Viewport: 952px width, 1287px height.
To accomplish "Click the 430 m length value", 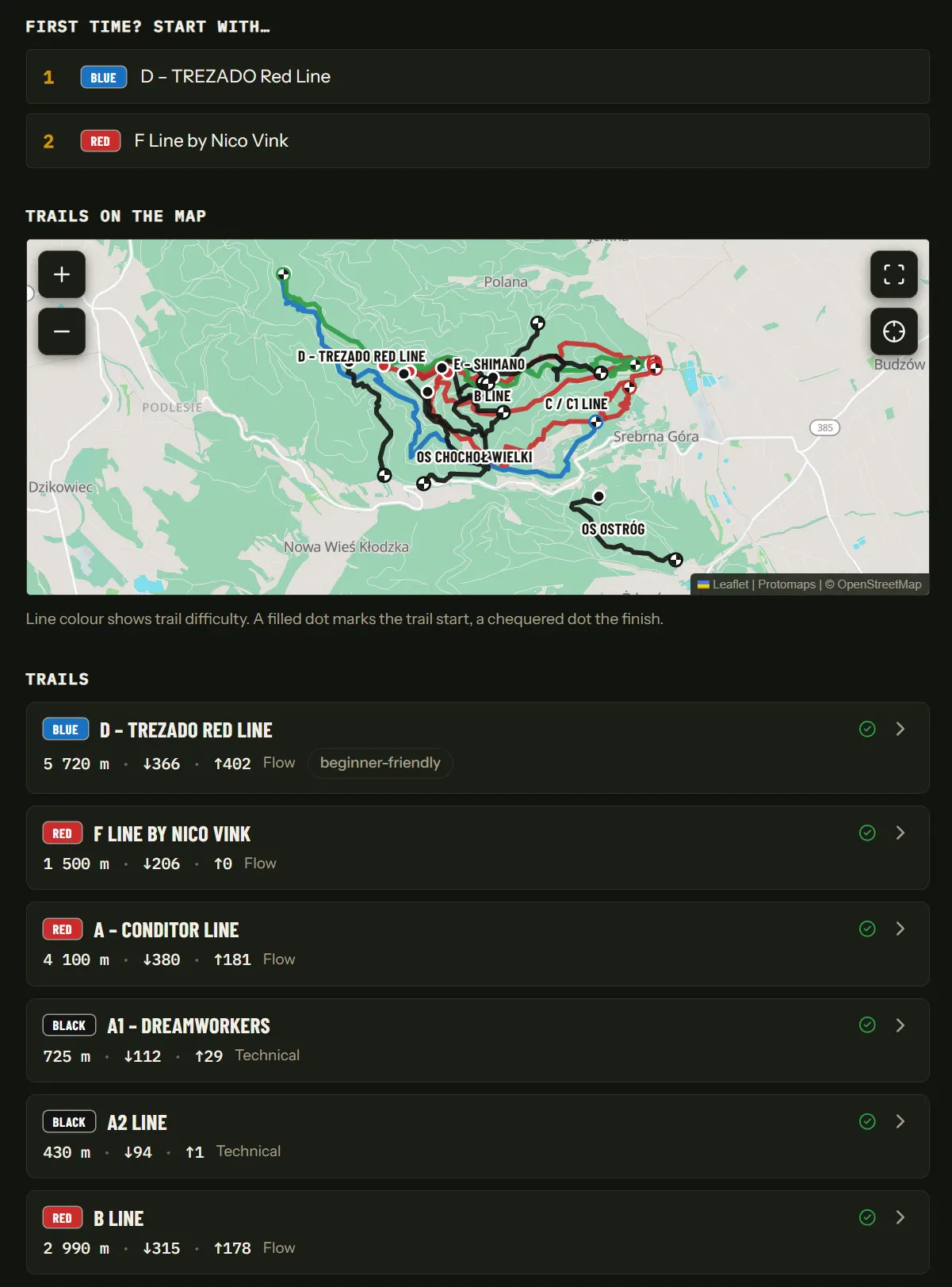I will 67,1152.
